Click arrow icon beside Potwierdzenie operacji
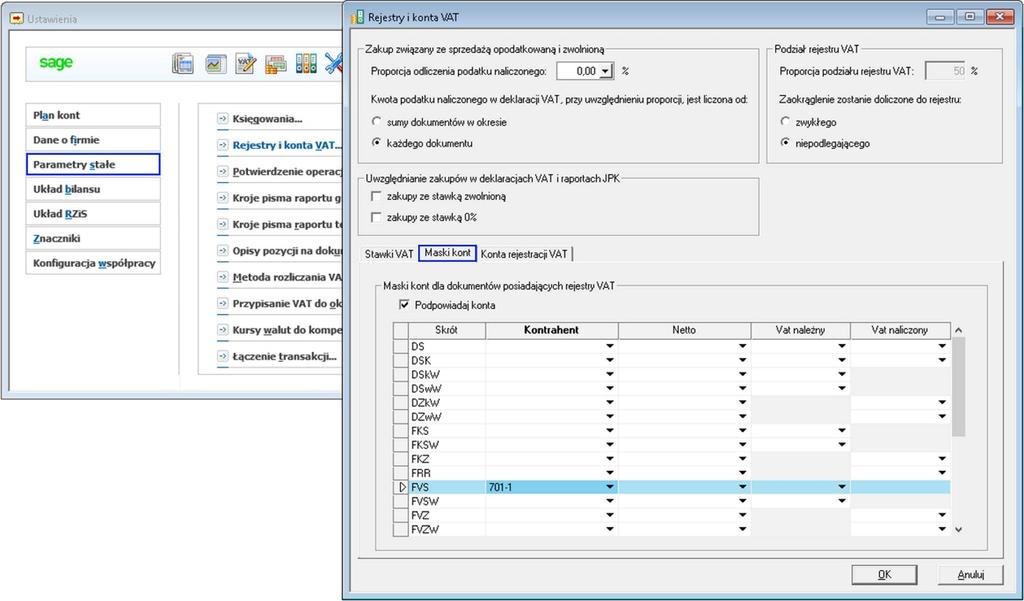1024x601 pixels. [223, 172]
